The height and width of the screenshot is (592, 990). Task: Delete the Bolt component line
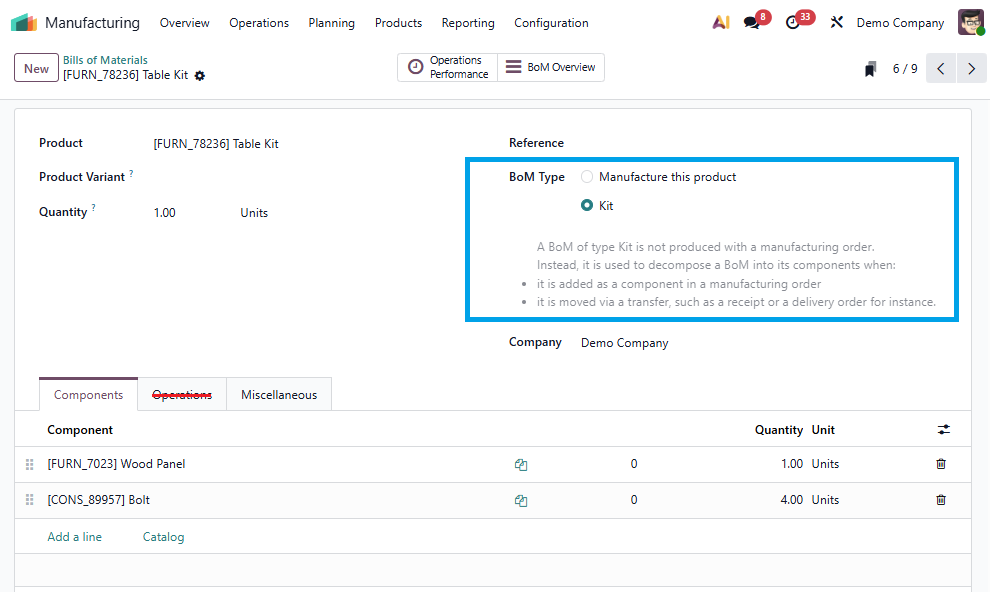pos(940,500)
